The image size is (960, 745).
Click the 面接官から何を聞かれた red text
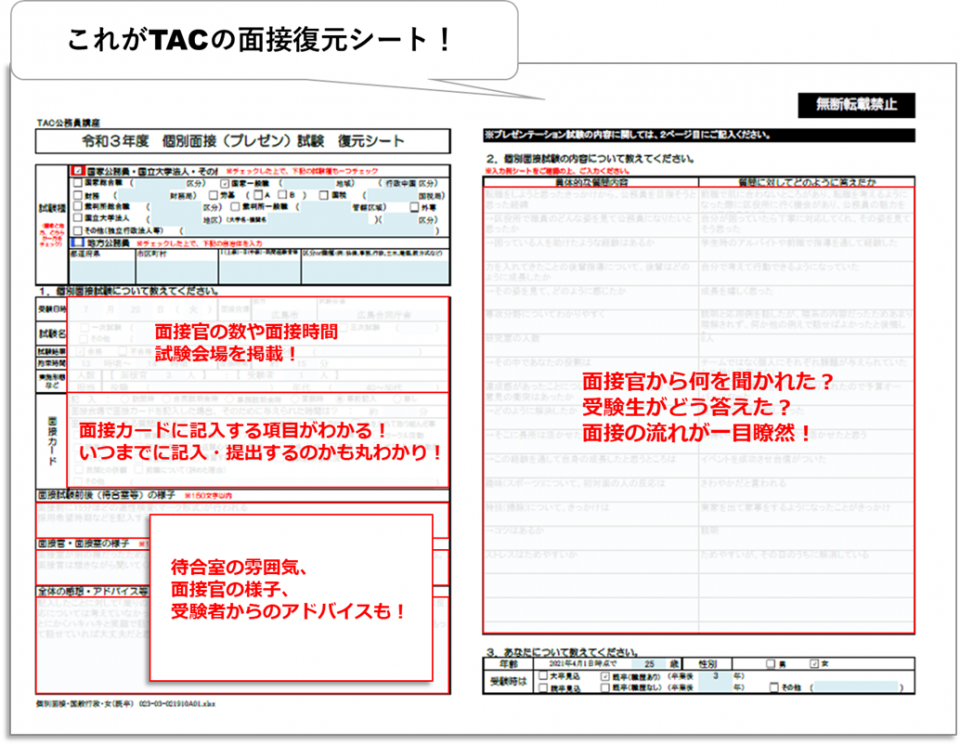click(708, 381)
